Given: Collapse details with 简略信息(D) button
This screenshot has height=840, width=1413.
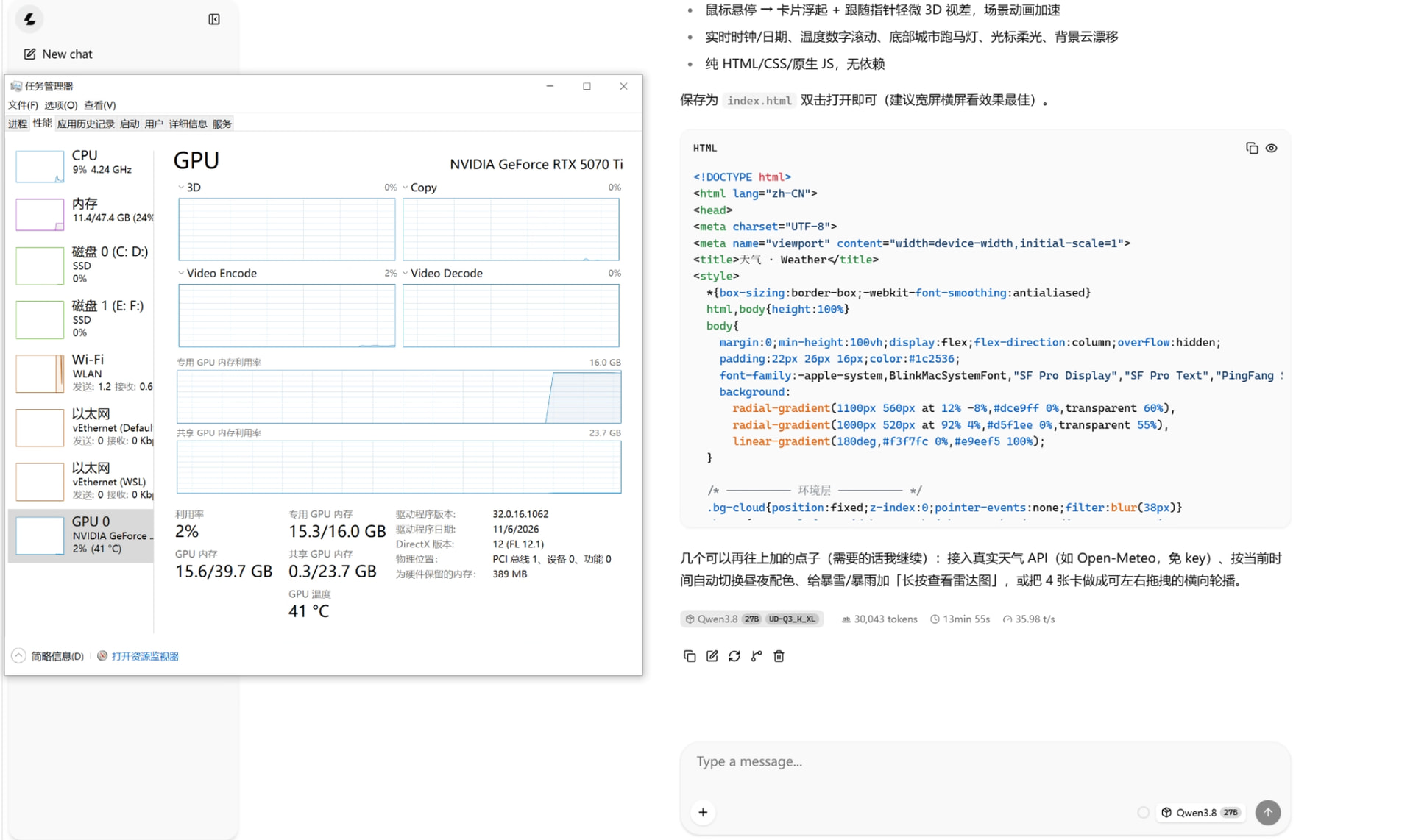Looking at the screenshot, I should pyautogui.click(x=48, y=656).
